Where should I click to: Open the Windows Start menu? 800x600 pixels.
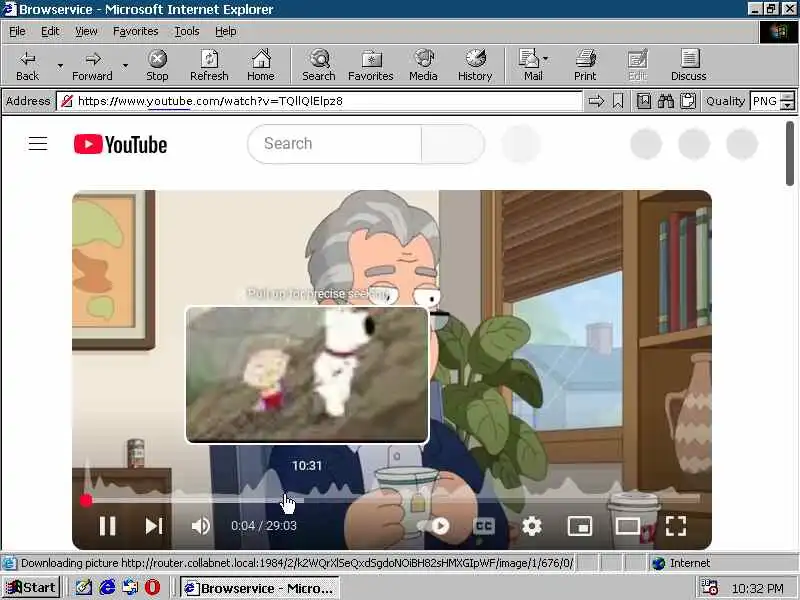click(x=31, y=588)
